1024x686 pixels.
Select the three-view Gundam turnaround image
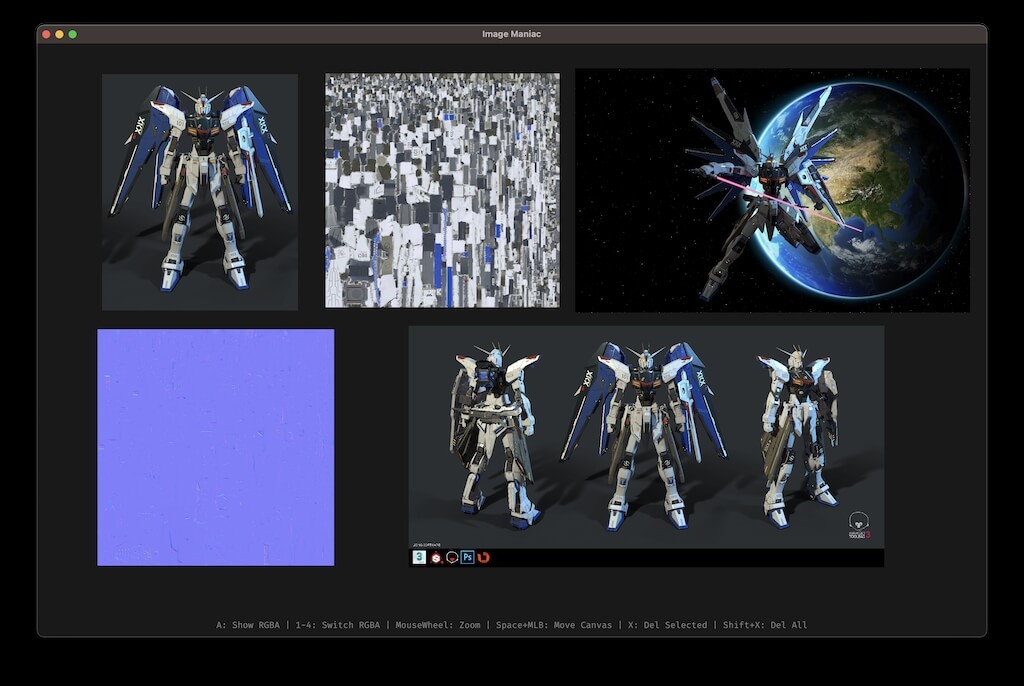click(647, 446)
